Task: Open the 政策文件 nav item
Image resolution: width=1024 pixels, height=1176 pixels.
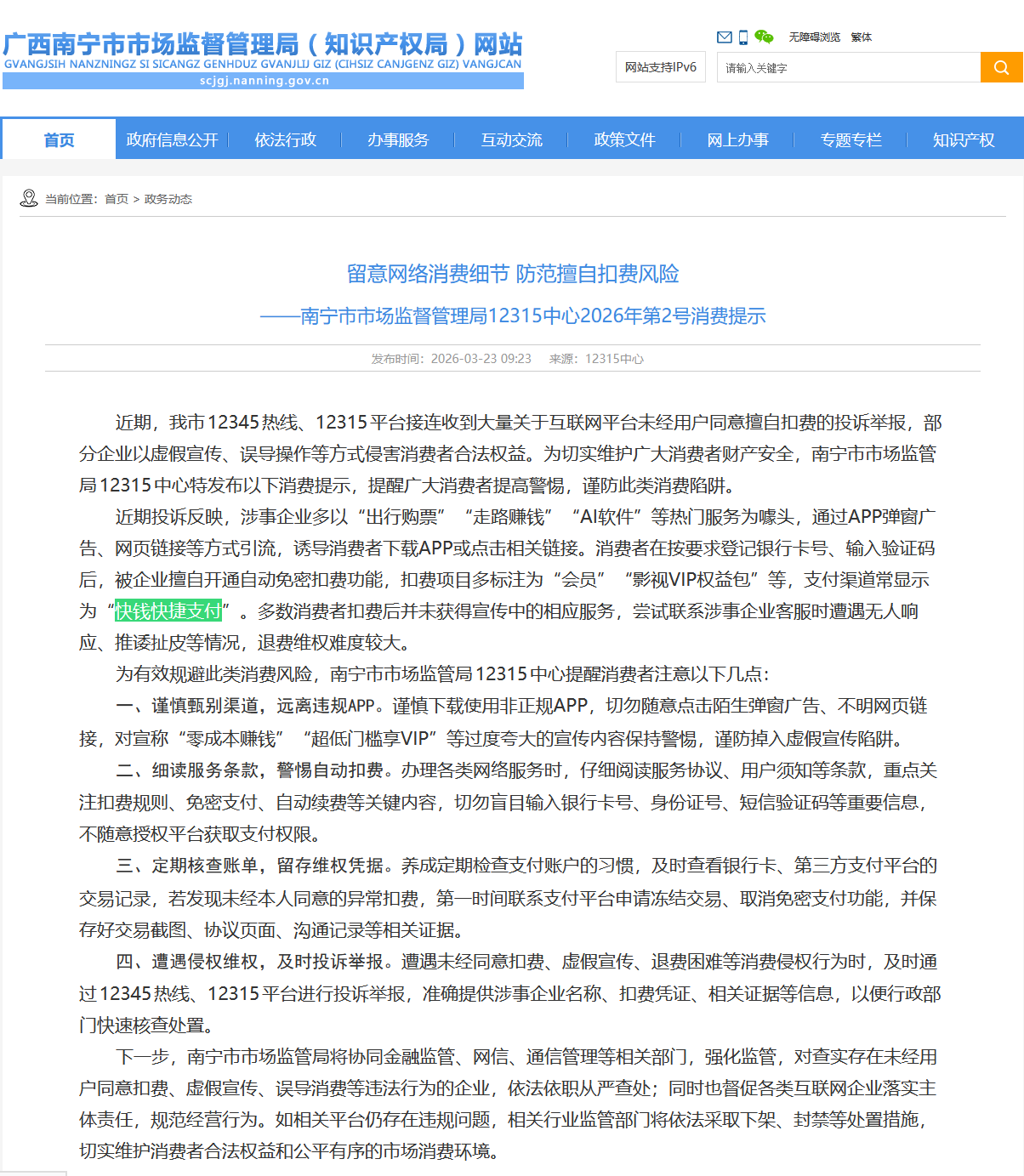Action: 624,139
